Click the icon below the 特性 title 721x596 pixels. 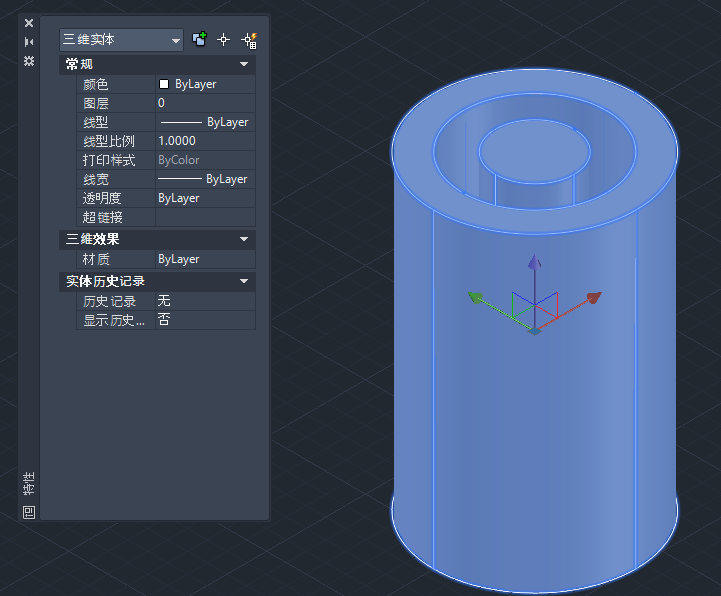pyautogui.click(x=29, y=512)
